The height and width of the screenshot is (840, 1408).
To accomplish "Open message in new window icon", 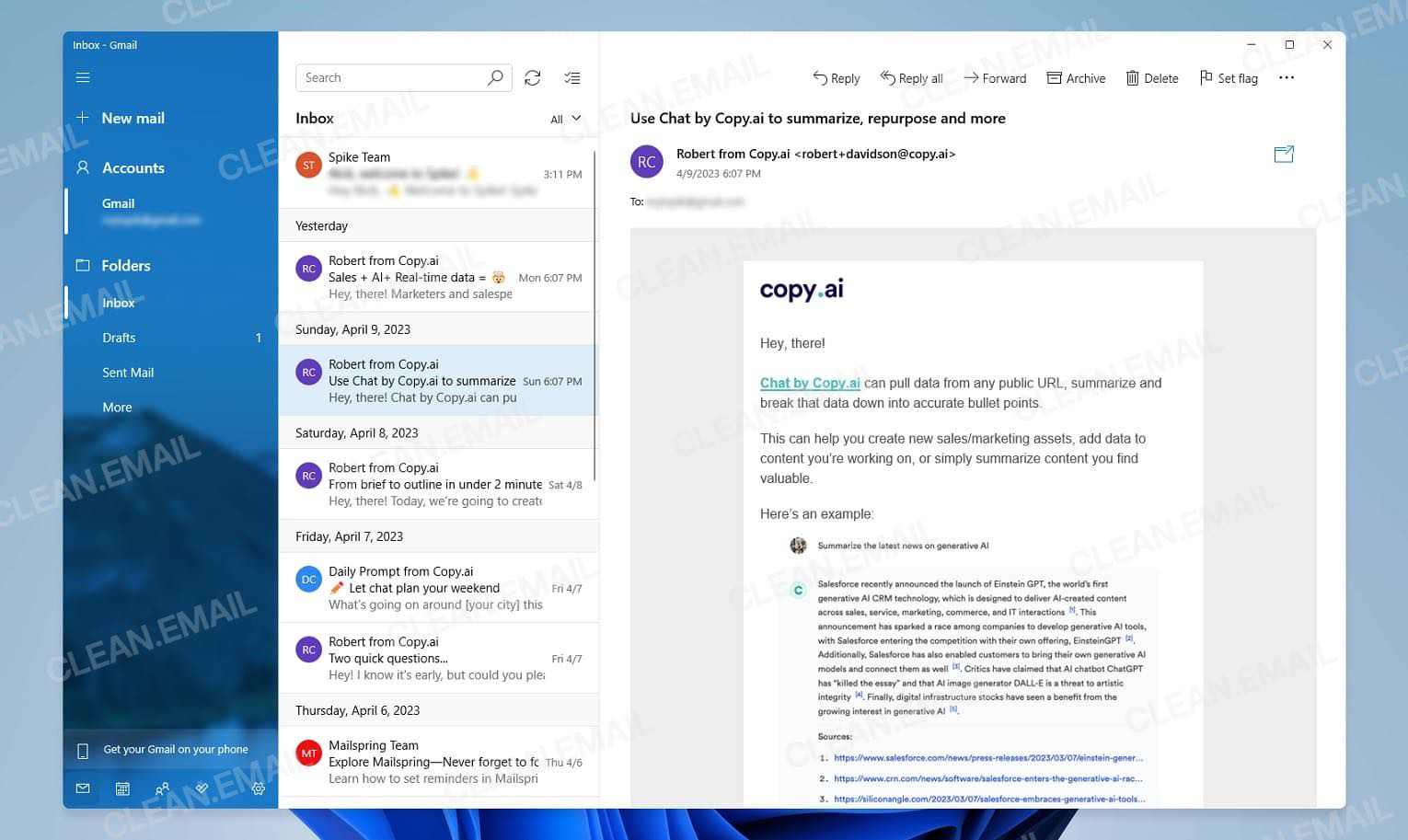I will tap(1284, 154).
